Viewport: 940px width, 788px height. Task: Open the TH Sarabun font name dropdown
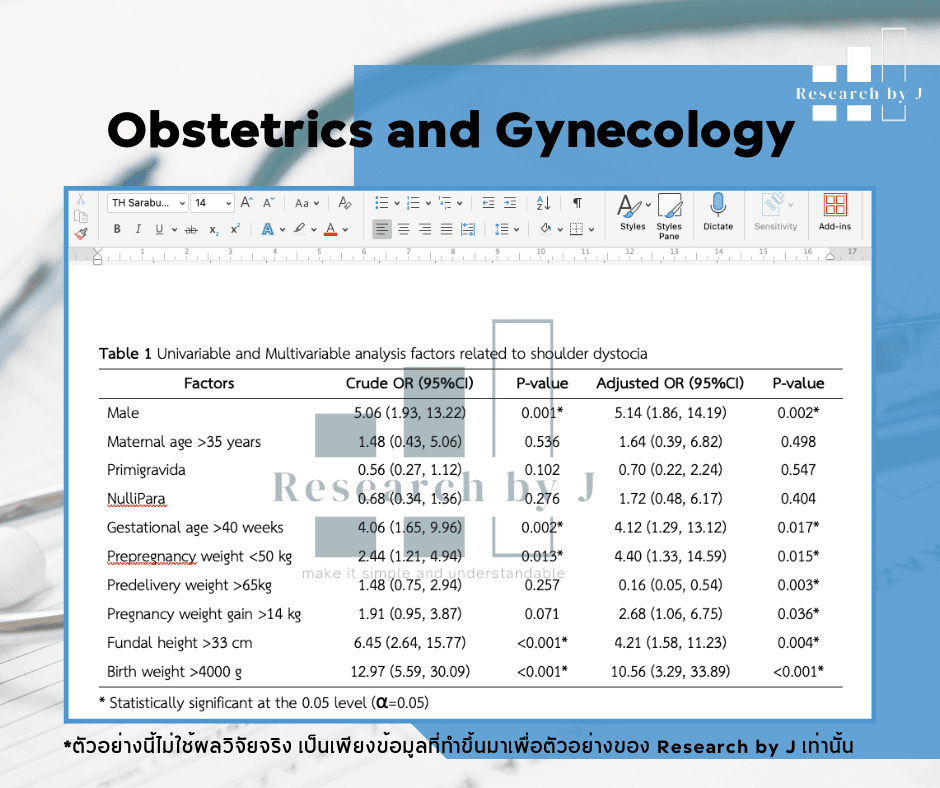148,203
